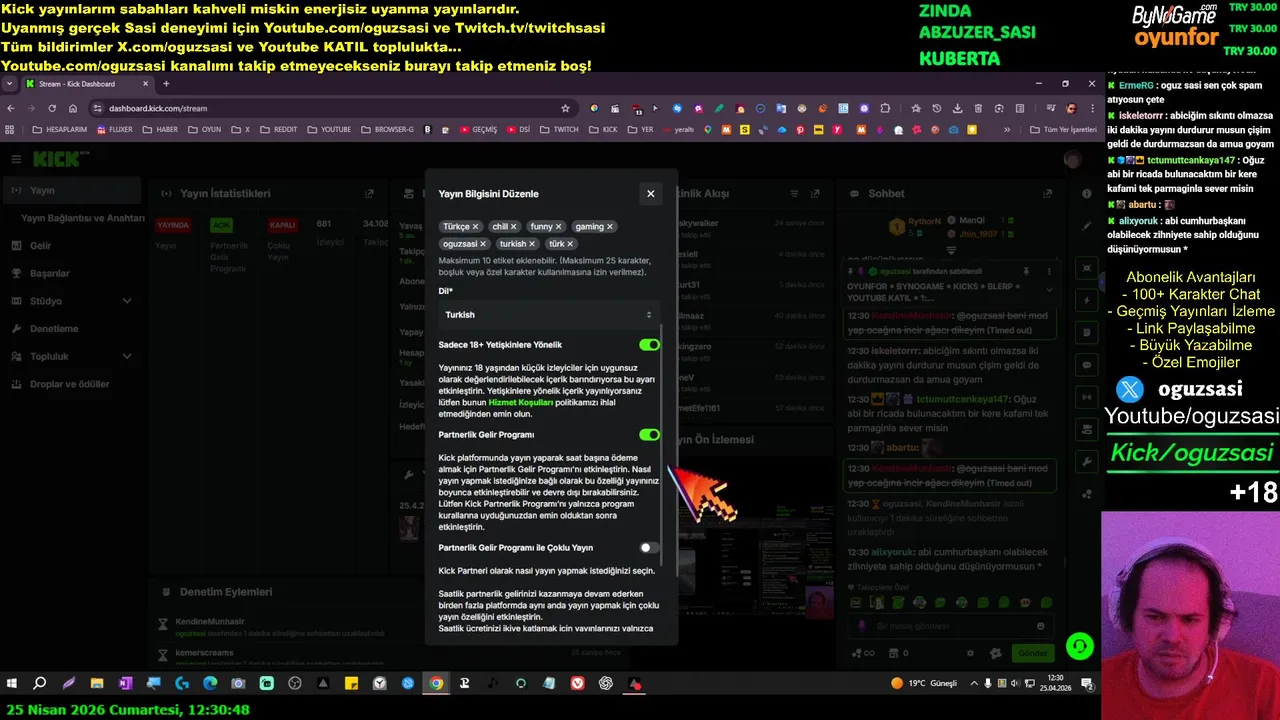Open the profile avatar in Kick header
The width and height of the screenshot is (1280, 720).
(1072, 159)
